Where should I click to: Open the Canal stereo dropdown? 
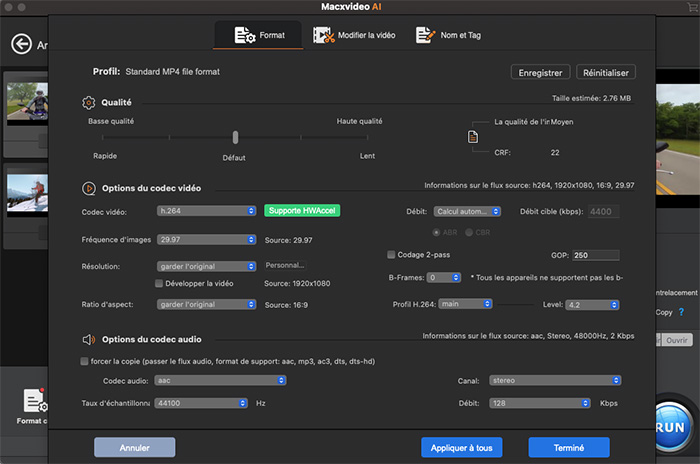555,380
